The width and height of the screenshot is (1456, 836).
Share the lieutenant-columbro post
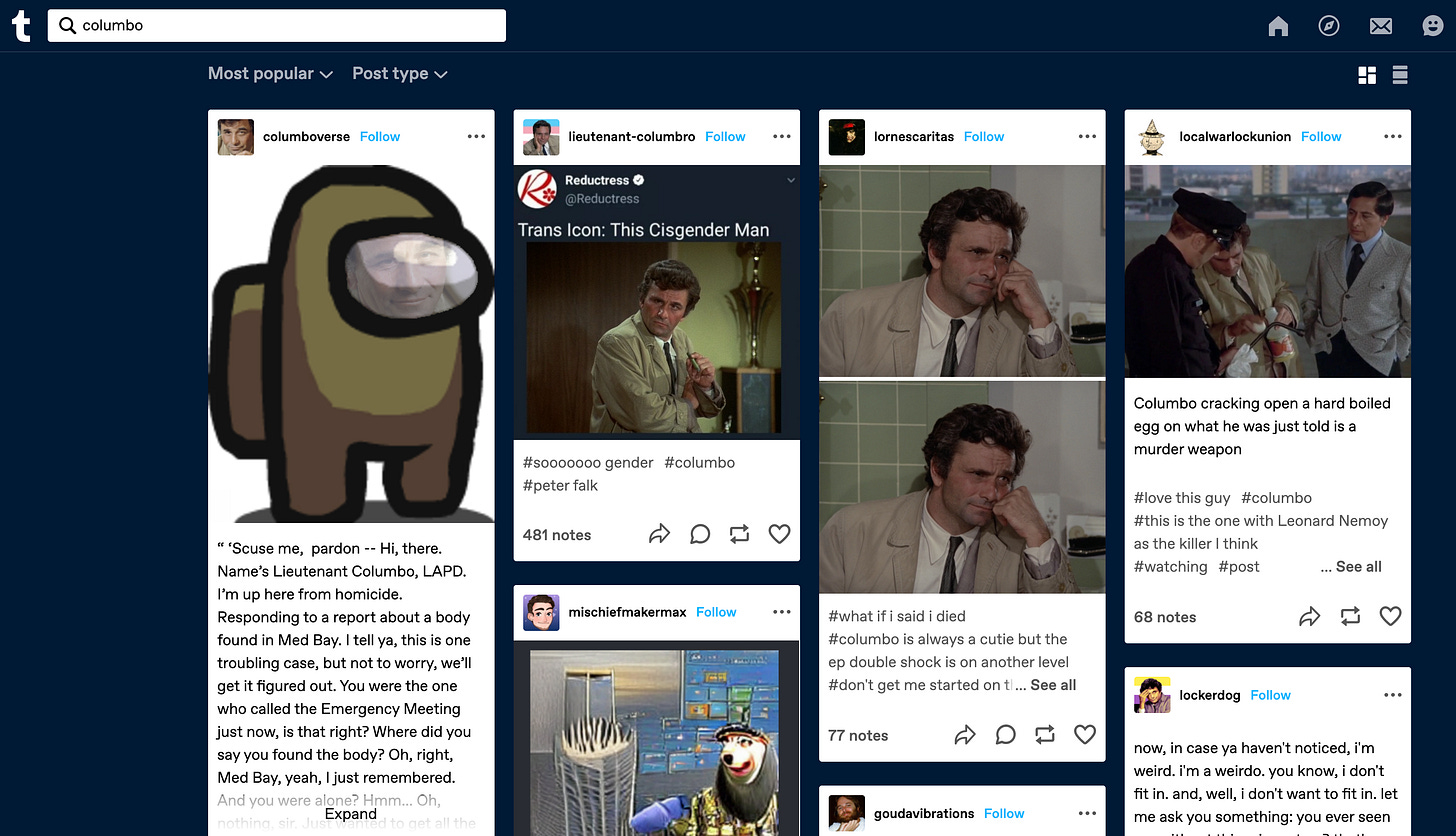pyautogui.click(x=659, y=534)
